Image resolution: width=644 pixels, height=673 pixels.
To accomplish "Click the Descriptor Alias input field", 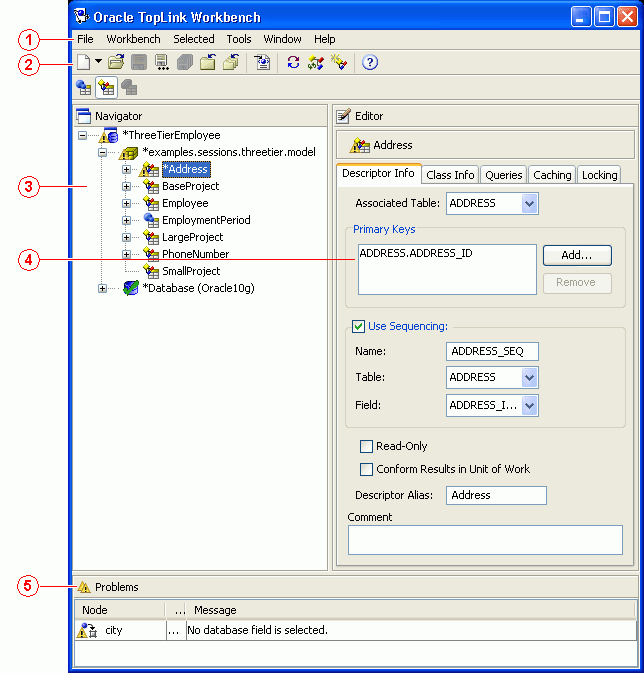I will coord(496,495).
